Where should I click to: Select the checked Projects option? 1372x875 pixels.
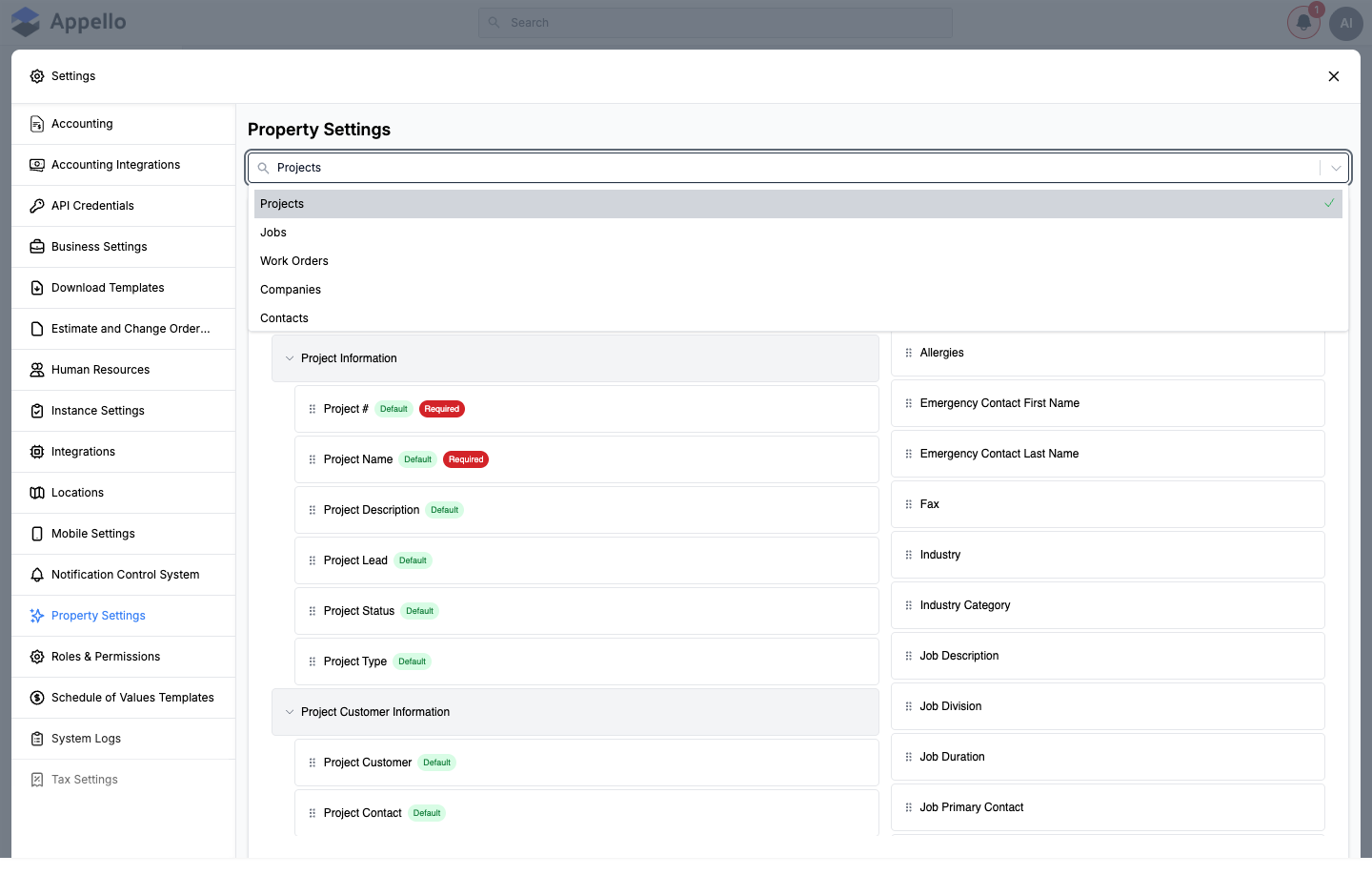tap(798, 204)
